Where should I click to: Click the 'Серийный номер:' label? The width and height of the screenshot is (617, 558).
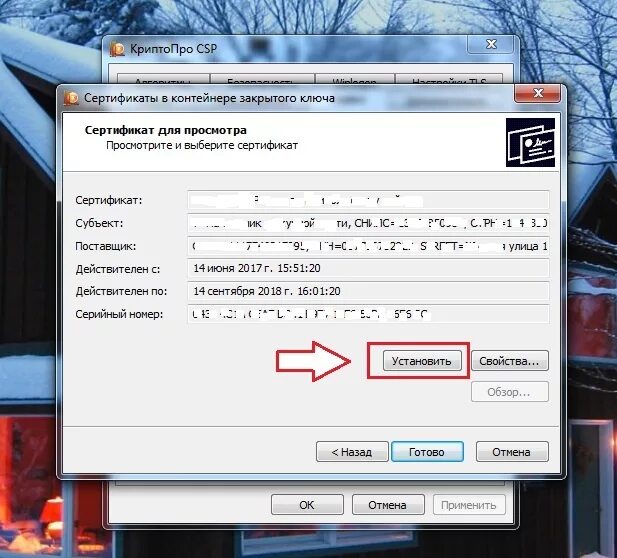point(119,314)
